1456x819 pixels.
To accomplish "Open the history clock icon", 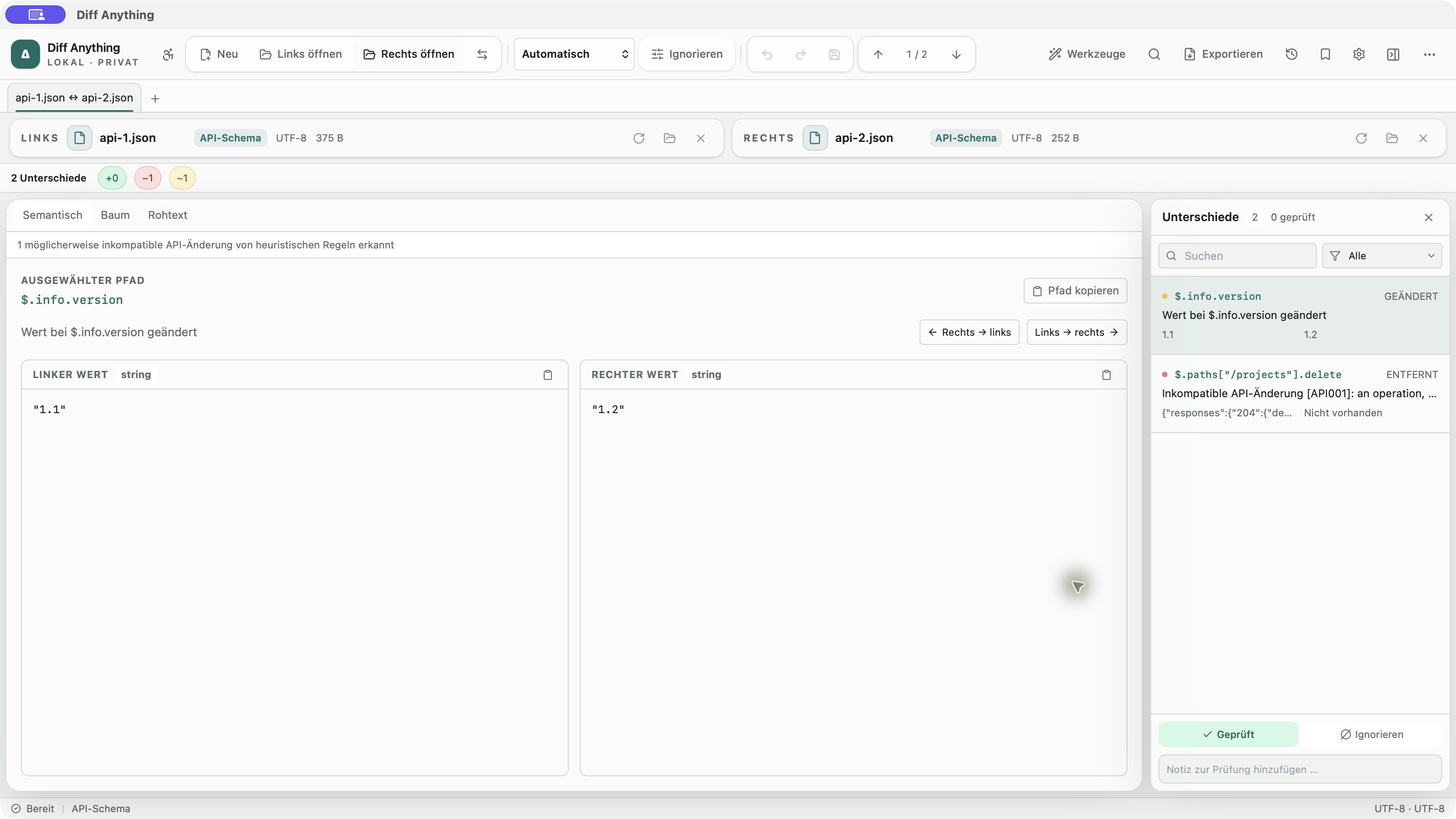I will tap(1292, 54).
